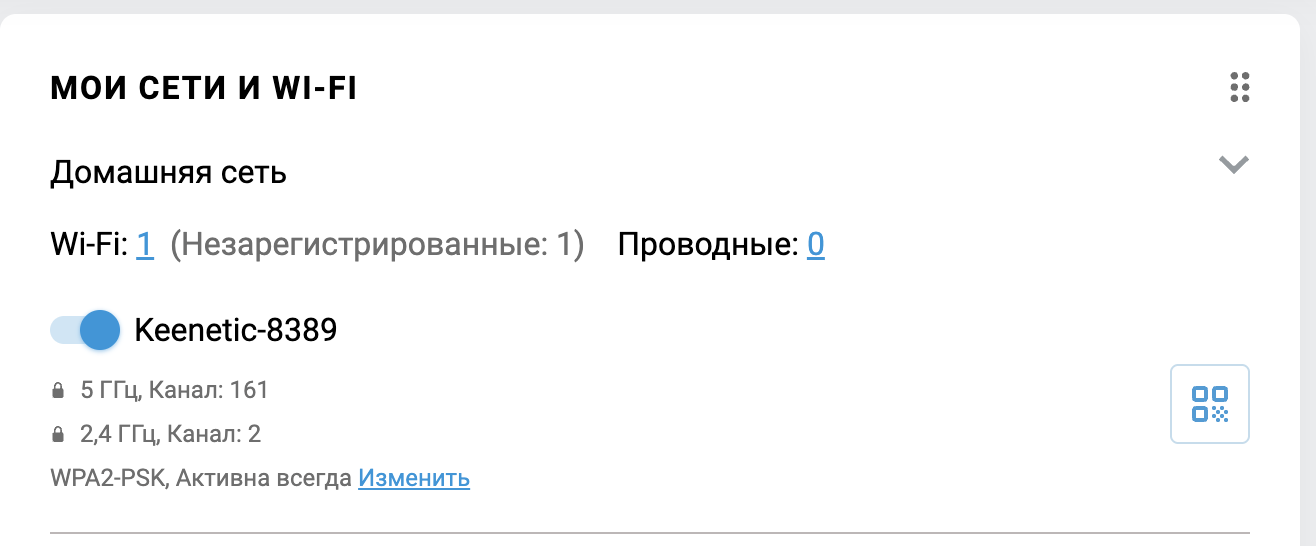Click the horizontal divider below the network
The height and width of the screenshot is (546, 1316).
[650, 533]
